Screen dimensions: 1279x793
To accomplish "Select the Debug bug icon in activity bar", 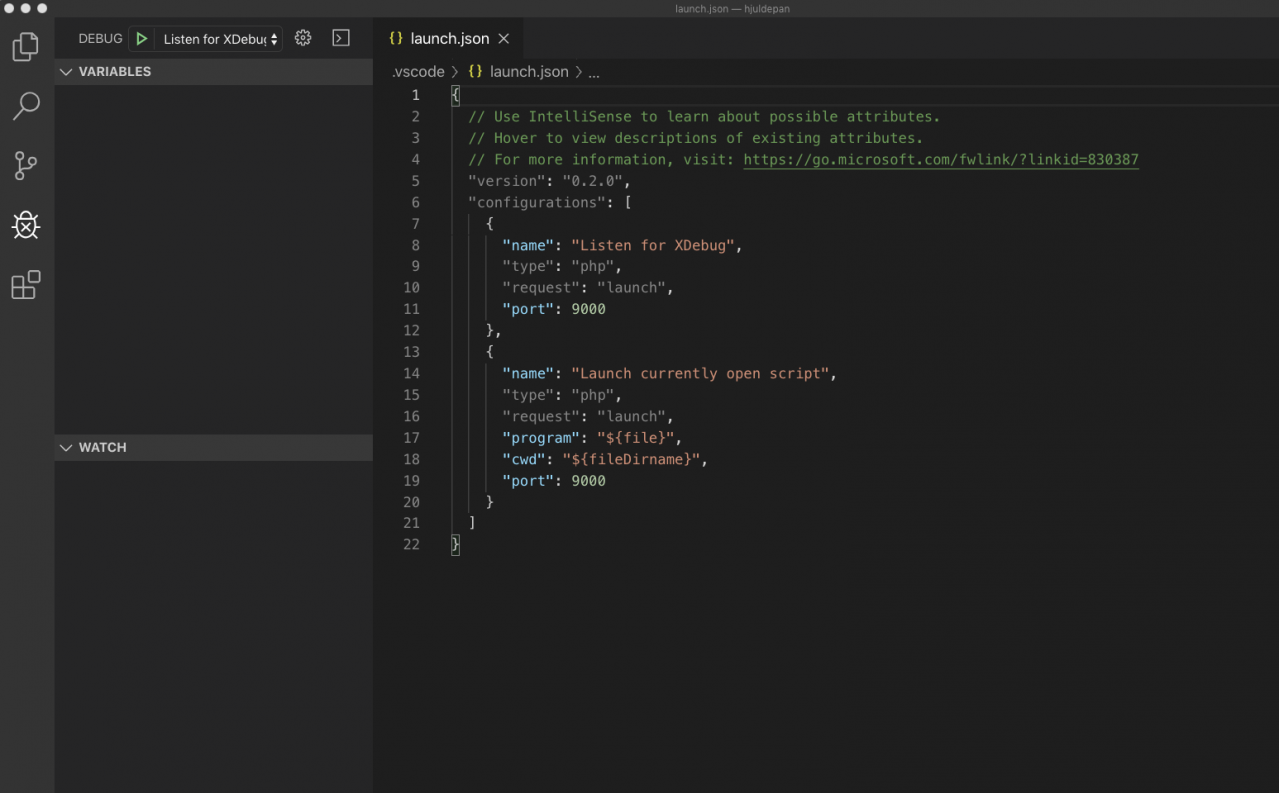I will pyautogui.click(x=26, y=226).
